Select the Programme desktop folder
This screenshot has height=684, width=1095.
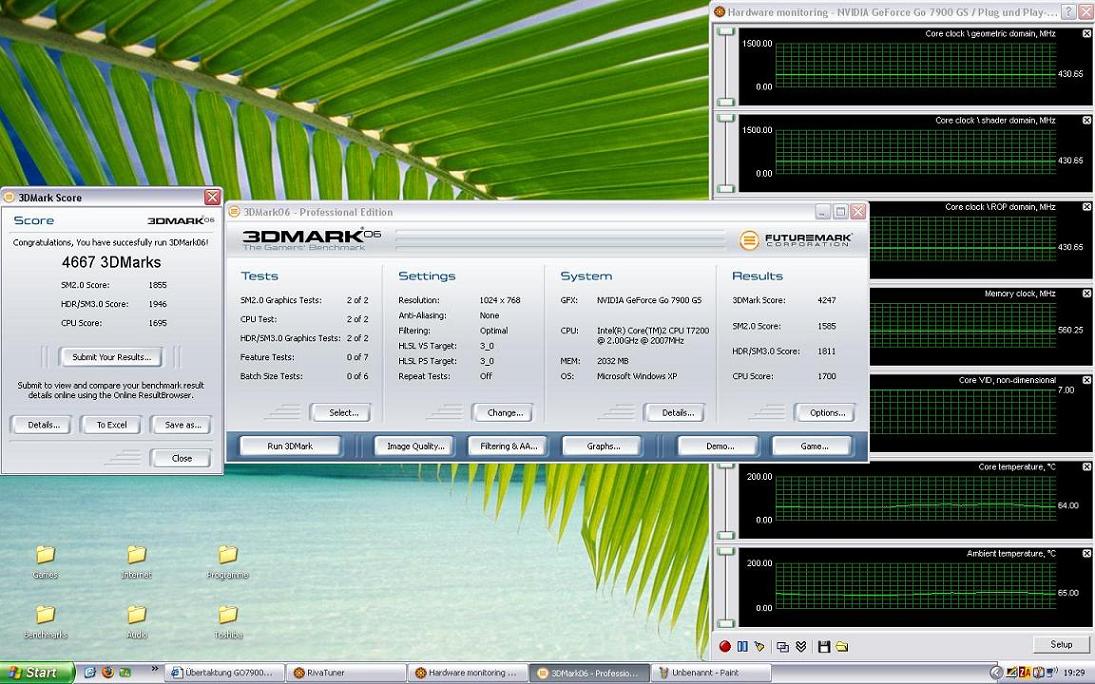pyautogui.click(x=228, y=562)
